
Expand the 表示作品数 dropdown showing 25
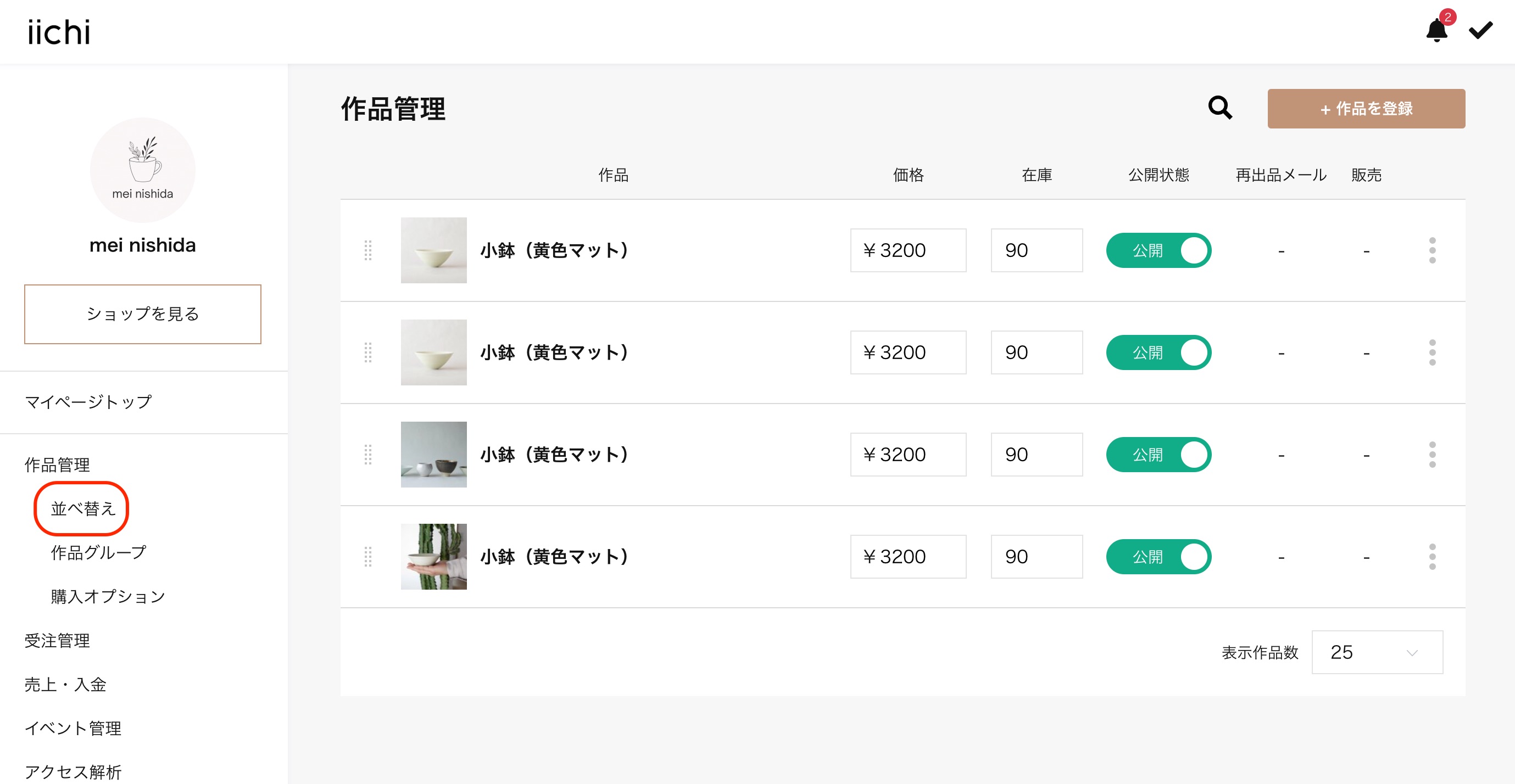(1377, 652)
